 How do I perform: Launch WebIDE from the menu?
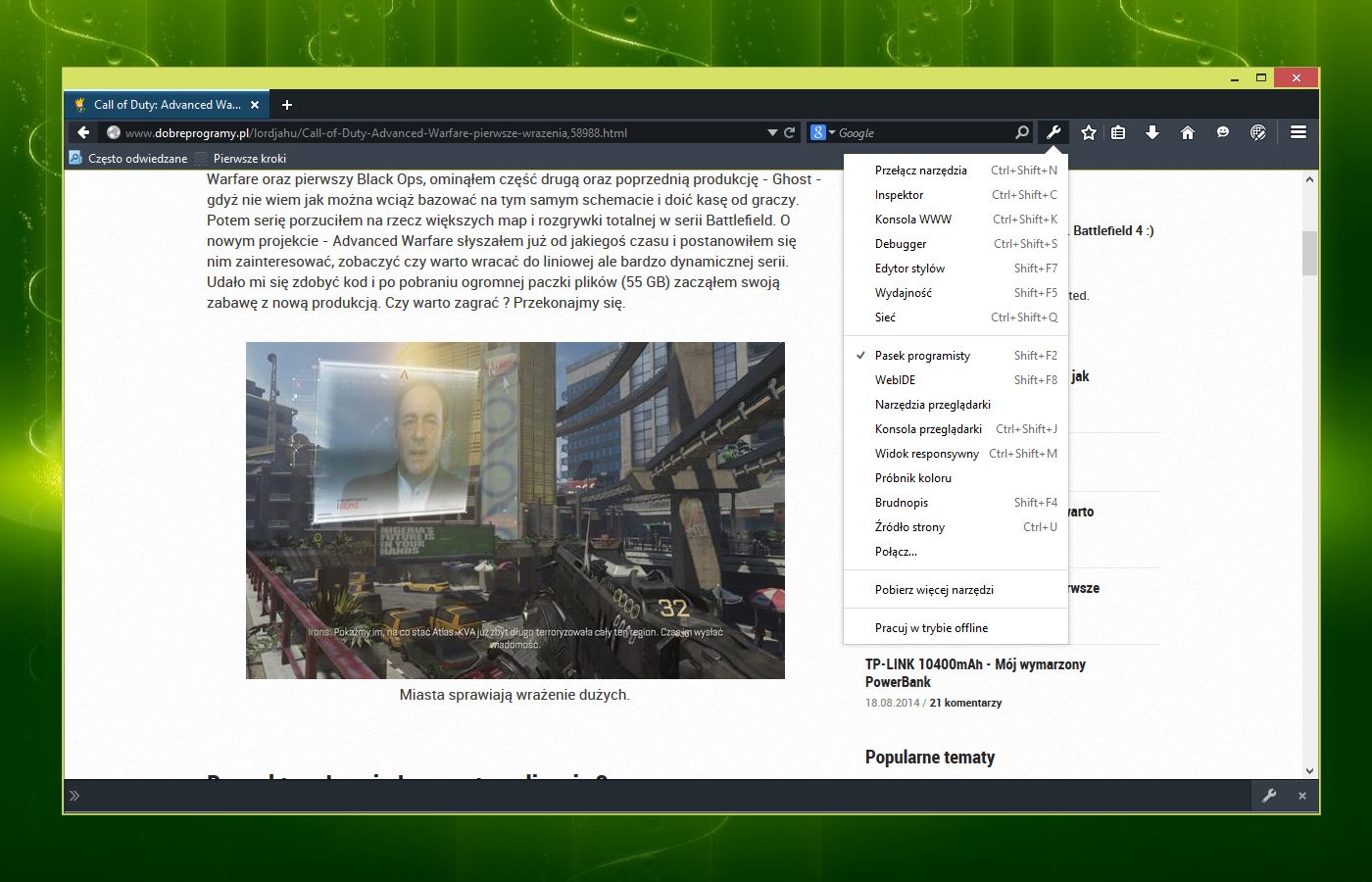[955, 380]
